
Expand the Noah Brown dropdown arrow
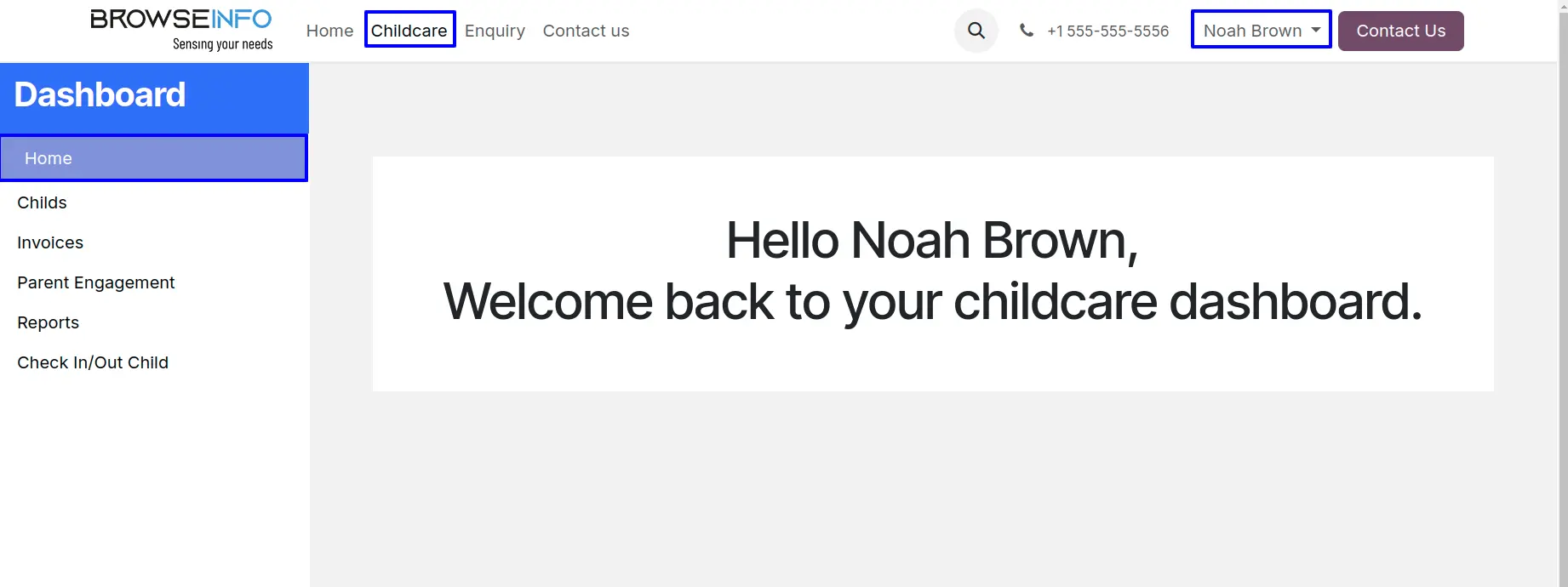(1316, 30)
